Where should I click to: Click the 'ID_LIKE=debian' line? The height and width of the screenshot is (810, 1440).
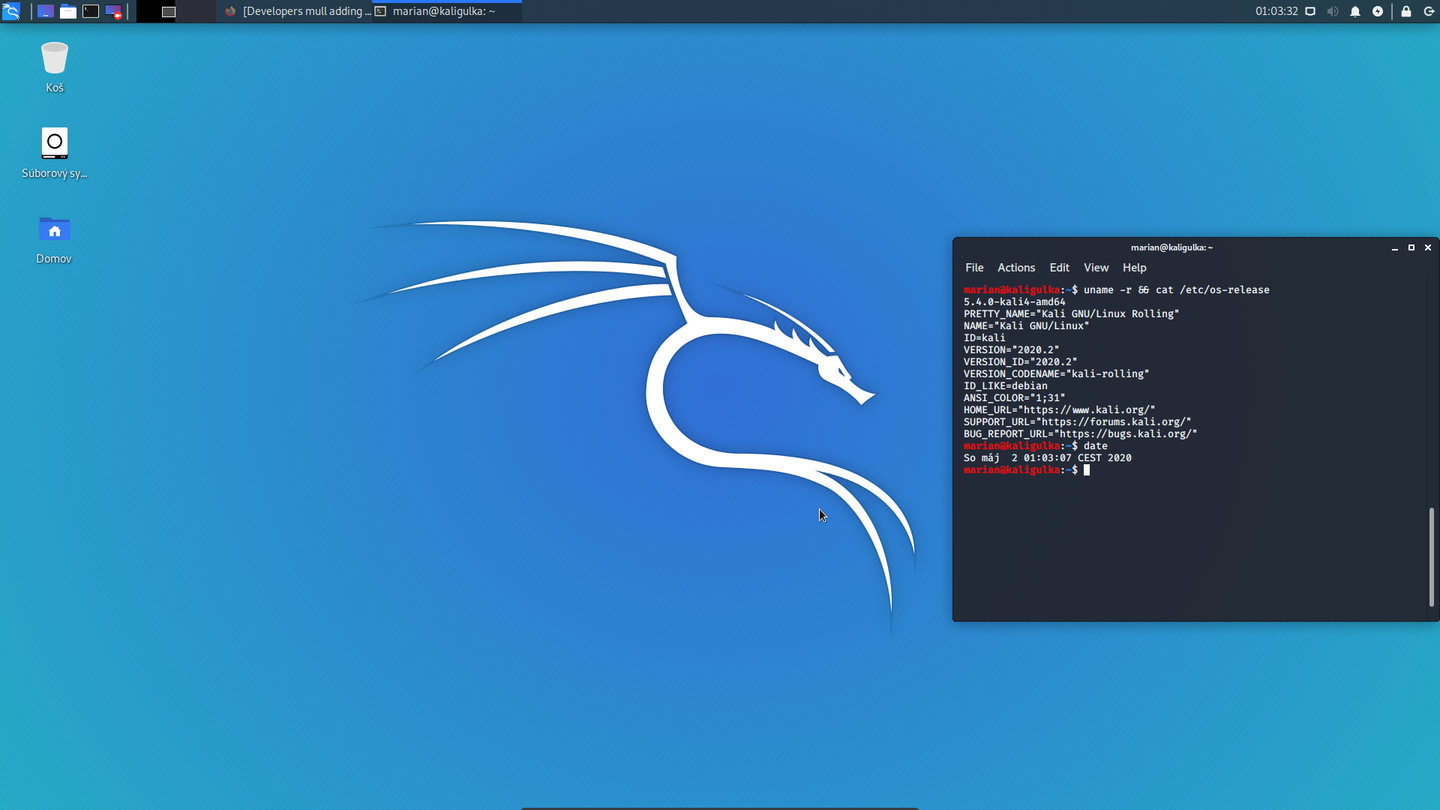pyautogui.click(x=1006, y=386)
